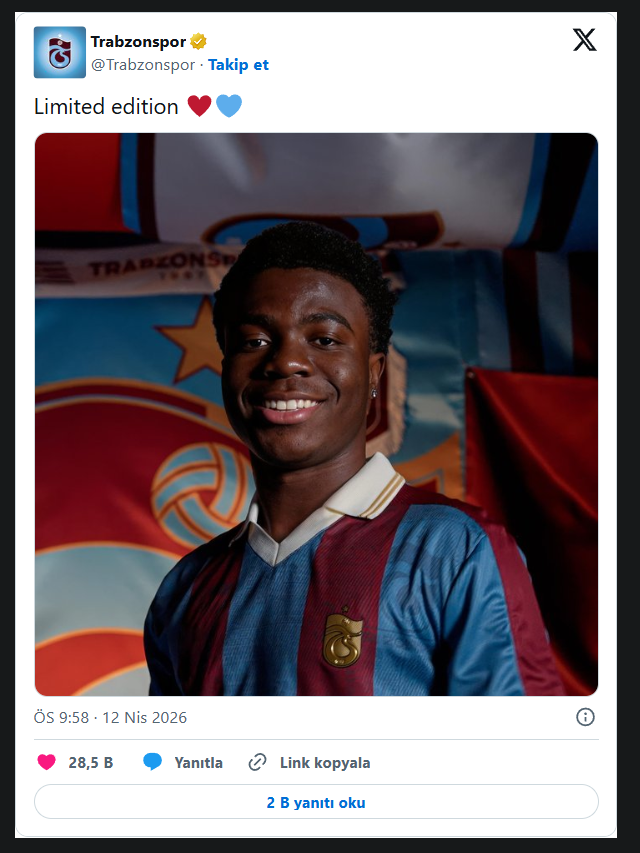The width and height of the screenshot is (640, 853).
Task: Click the 12 Nis 2026 date
Action: click(x=143, y=718)
